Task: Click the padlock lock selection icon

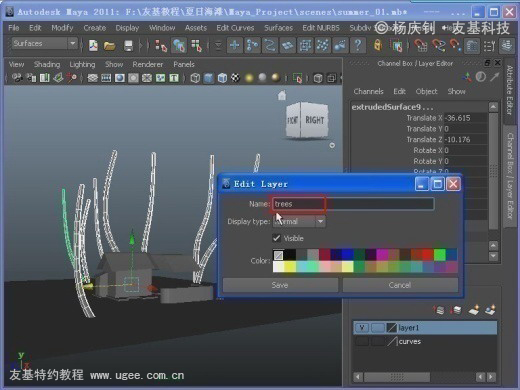Action: [x=378, y=45]
